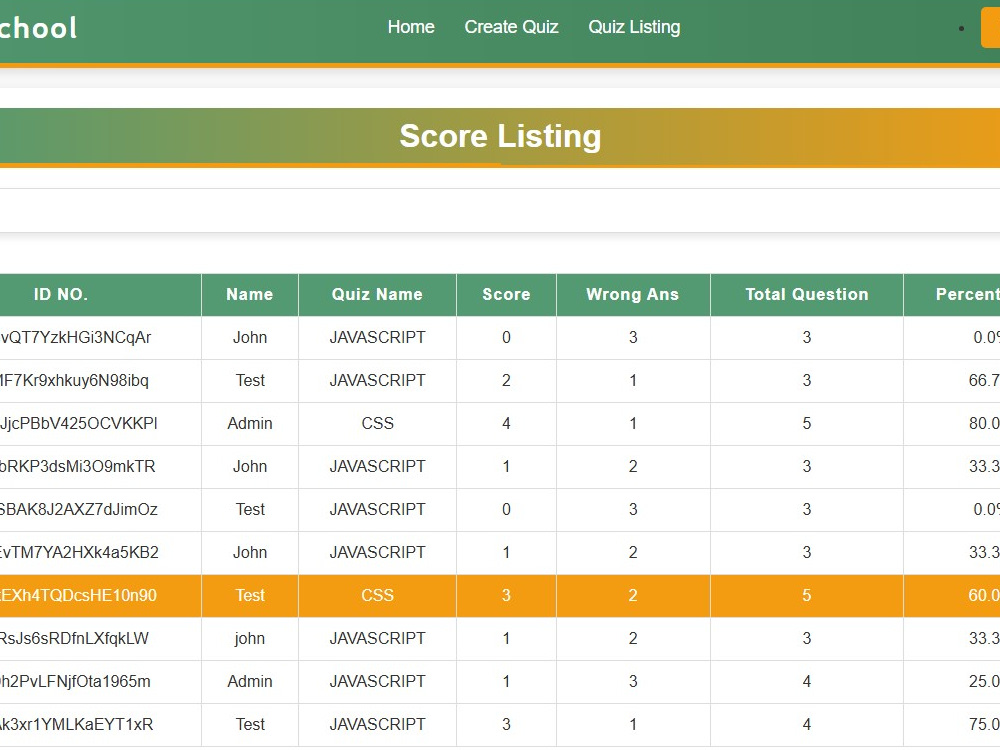This screenshot has width=1000, height=750.
Task: Click total question 5 in highlighted row
Action: point(807,596)
